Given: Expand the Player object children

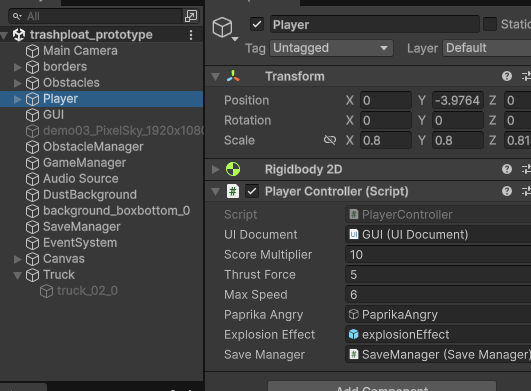Looking at the screenshot, I should tap(18, 99).
